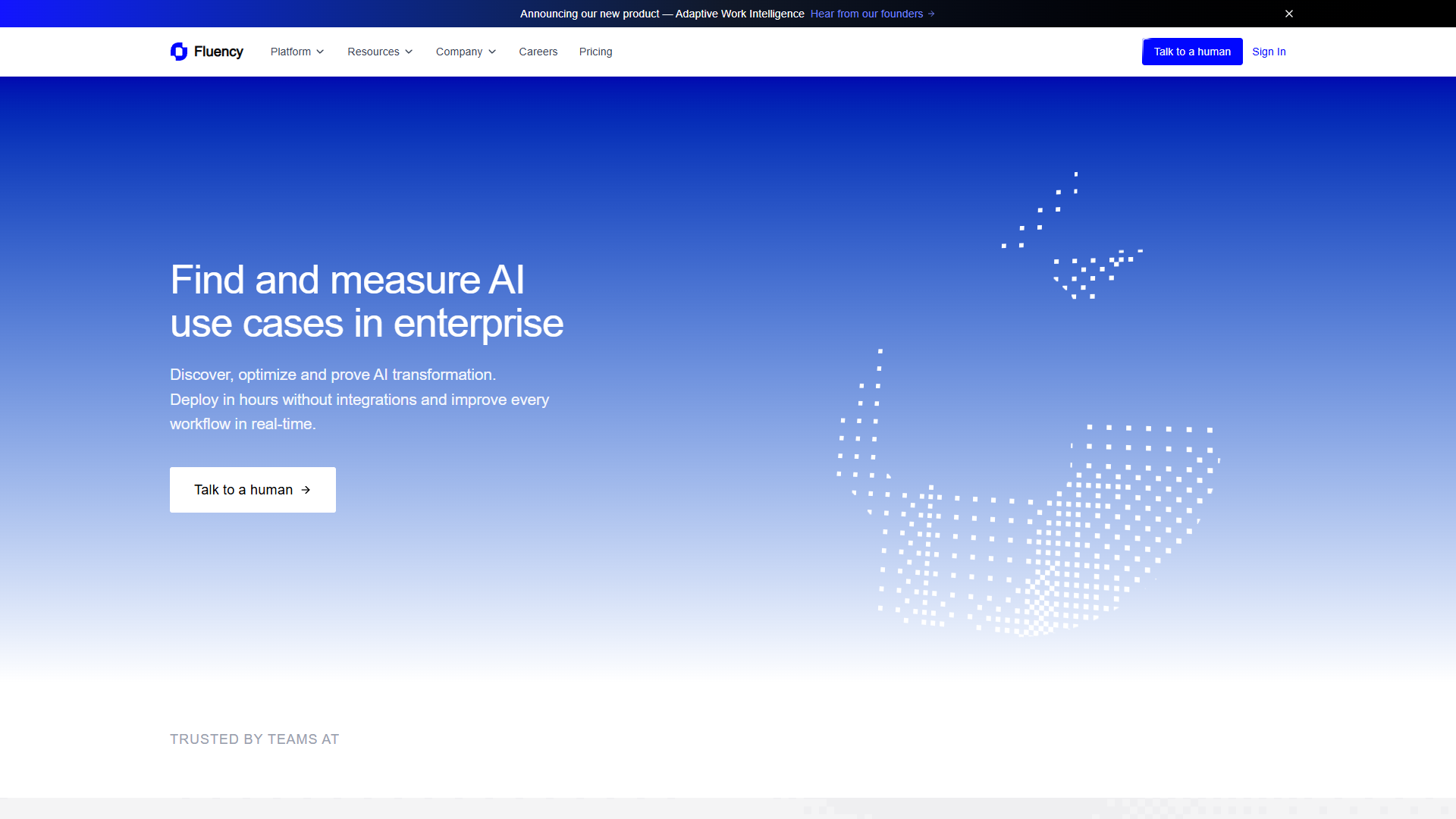This screenshot has width=1456, height=819.
Task: Click the Fluency wordmark text
Action: pos(218,52)
